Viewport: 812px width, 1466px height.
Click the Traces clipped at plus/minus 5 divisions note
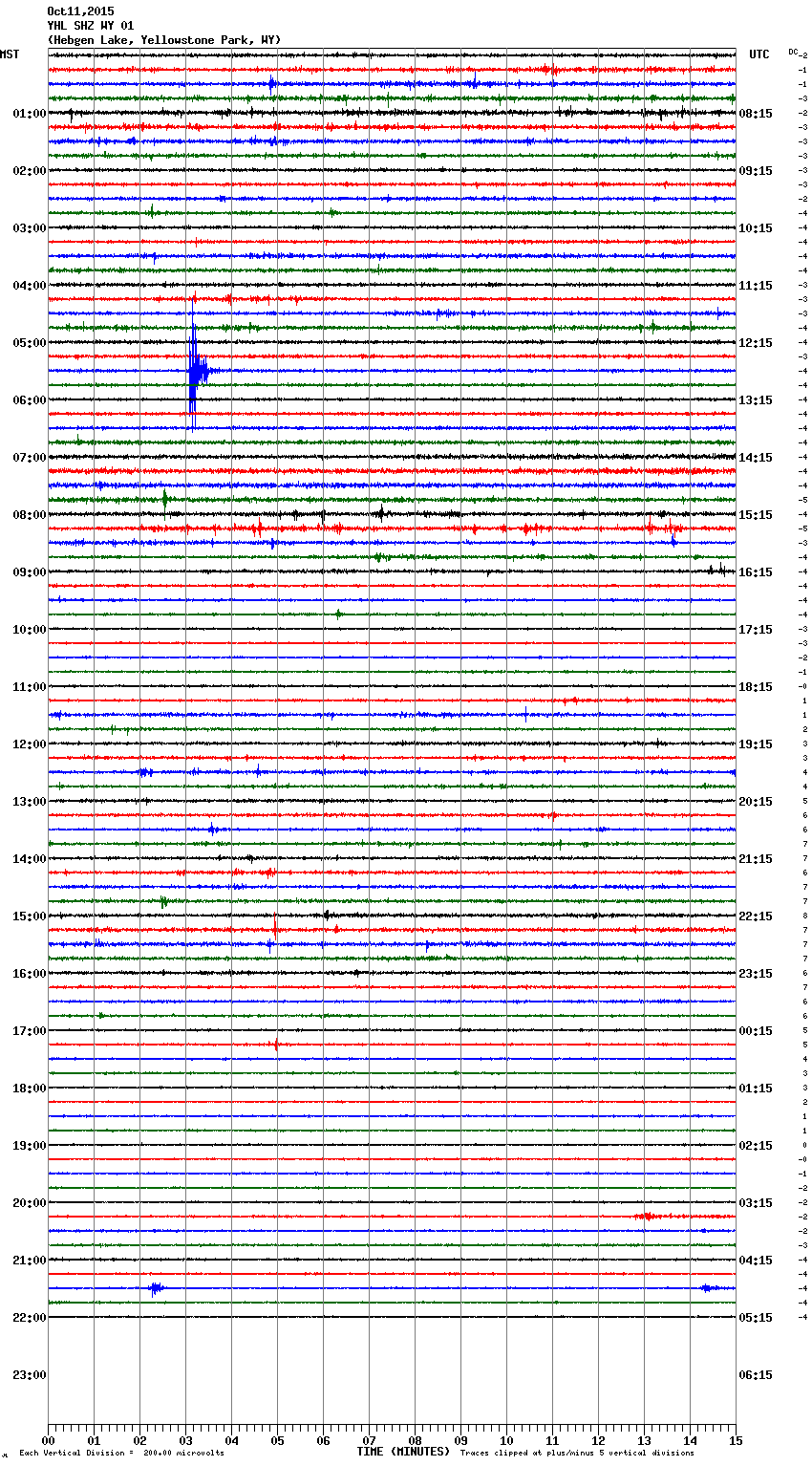577,1454
